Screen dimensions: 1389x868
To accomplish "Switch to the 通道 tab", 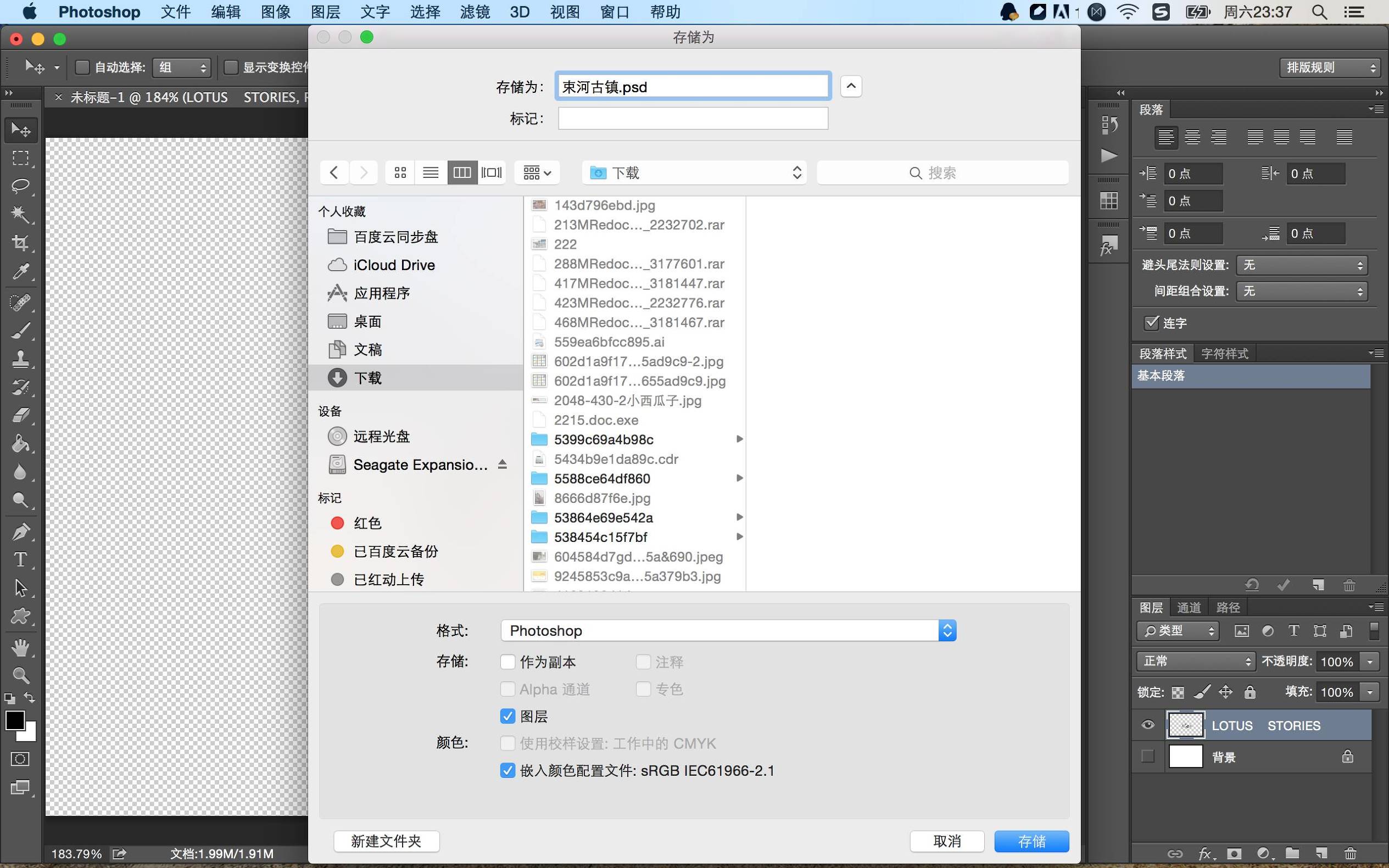I will (1188, 607).
